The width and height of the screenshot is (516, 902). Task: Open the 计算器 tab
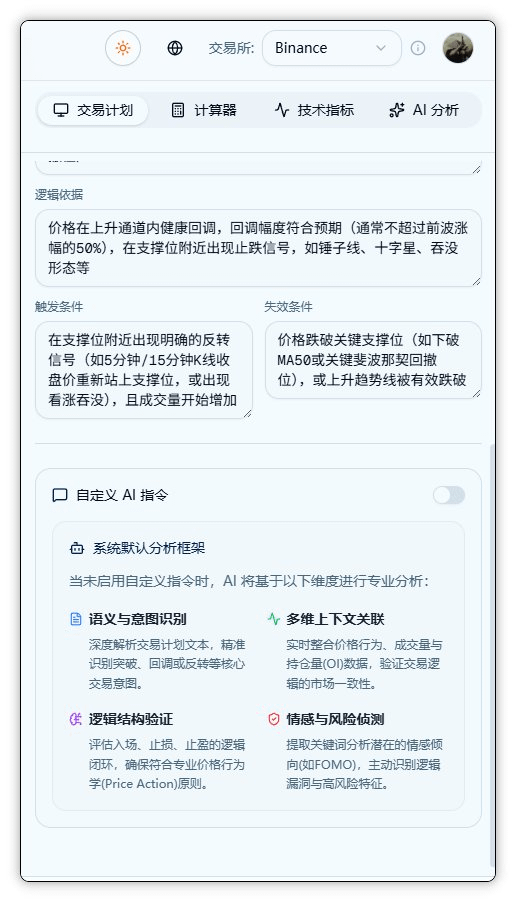[x=204, y=110]
